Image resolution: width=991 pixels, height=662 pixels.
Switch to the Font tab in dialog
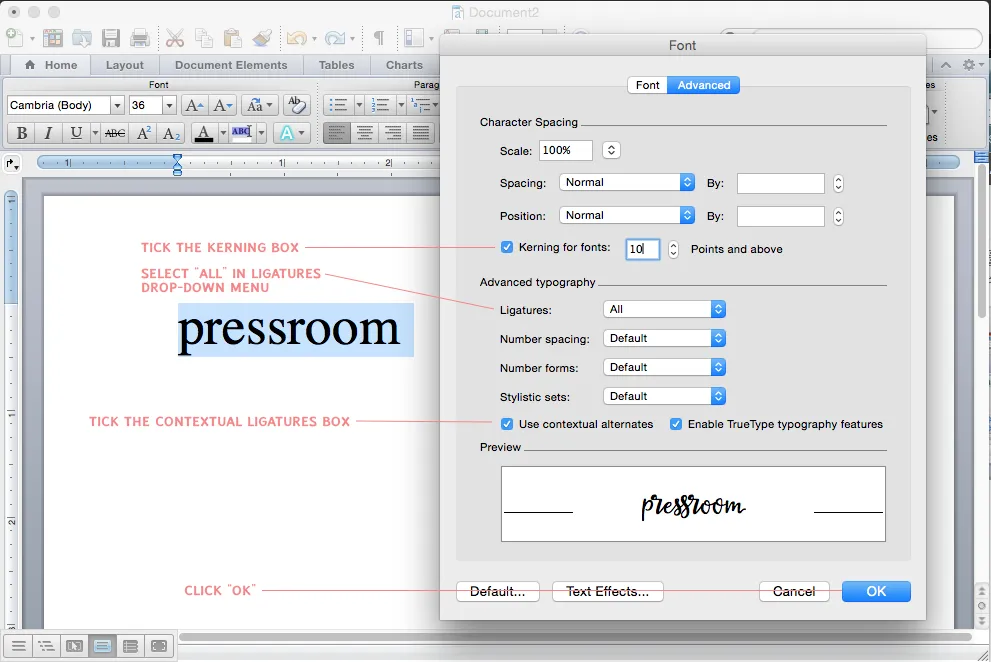tap(647, 85)
